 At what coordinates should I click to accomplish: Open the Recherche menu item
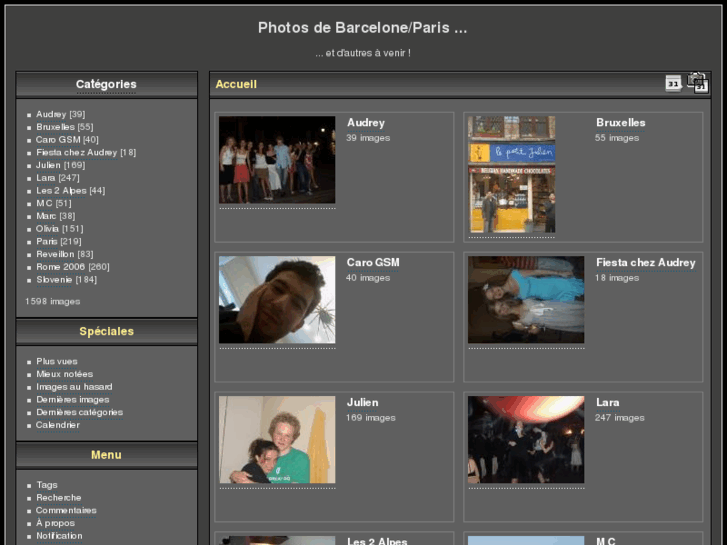(x=59, y=497)
